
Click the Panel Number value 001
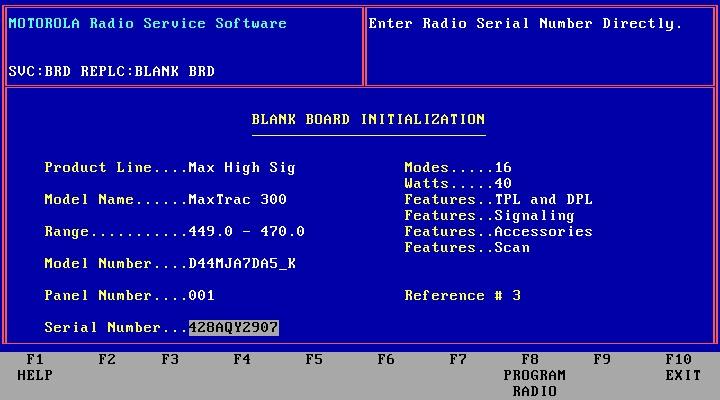202,295
